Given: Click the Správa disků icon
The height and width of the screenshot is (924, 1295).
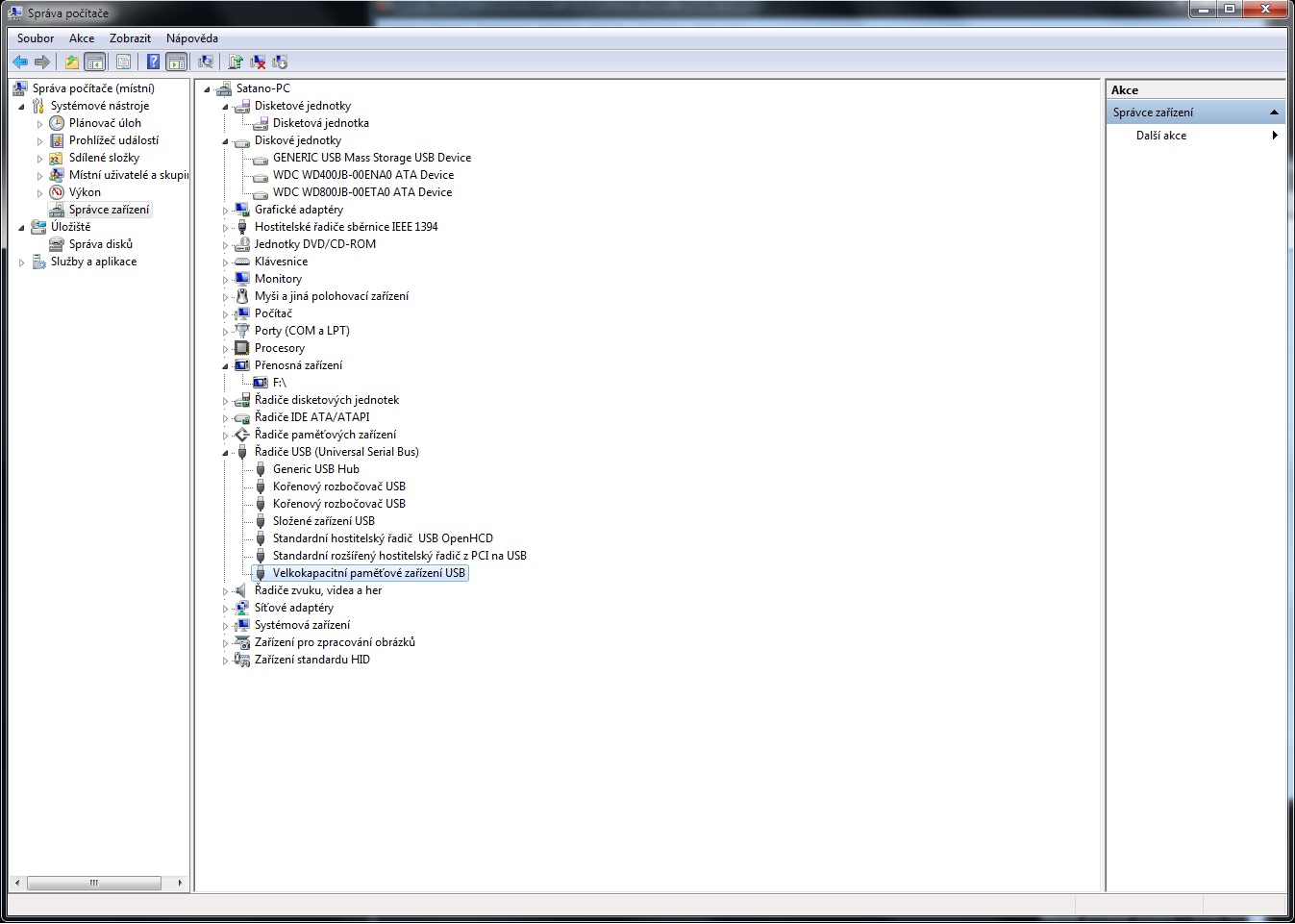Looking at the screenshot, I should click(57, 244).
